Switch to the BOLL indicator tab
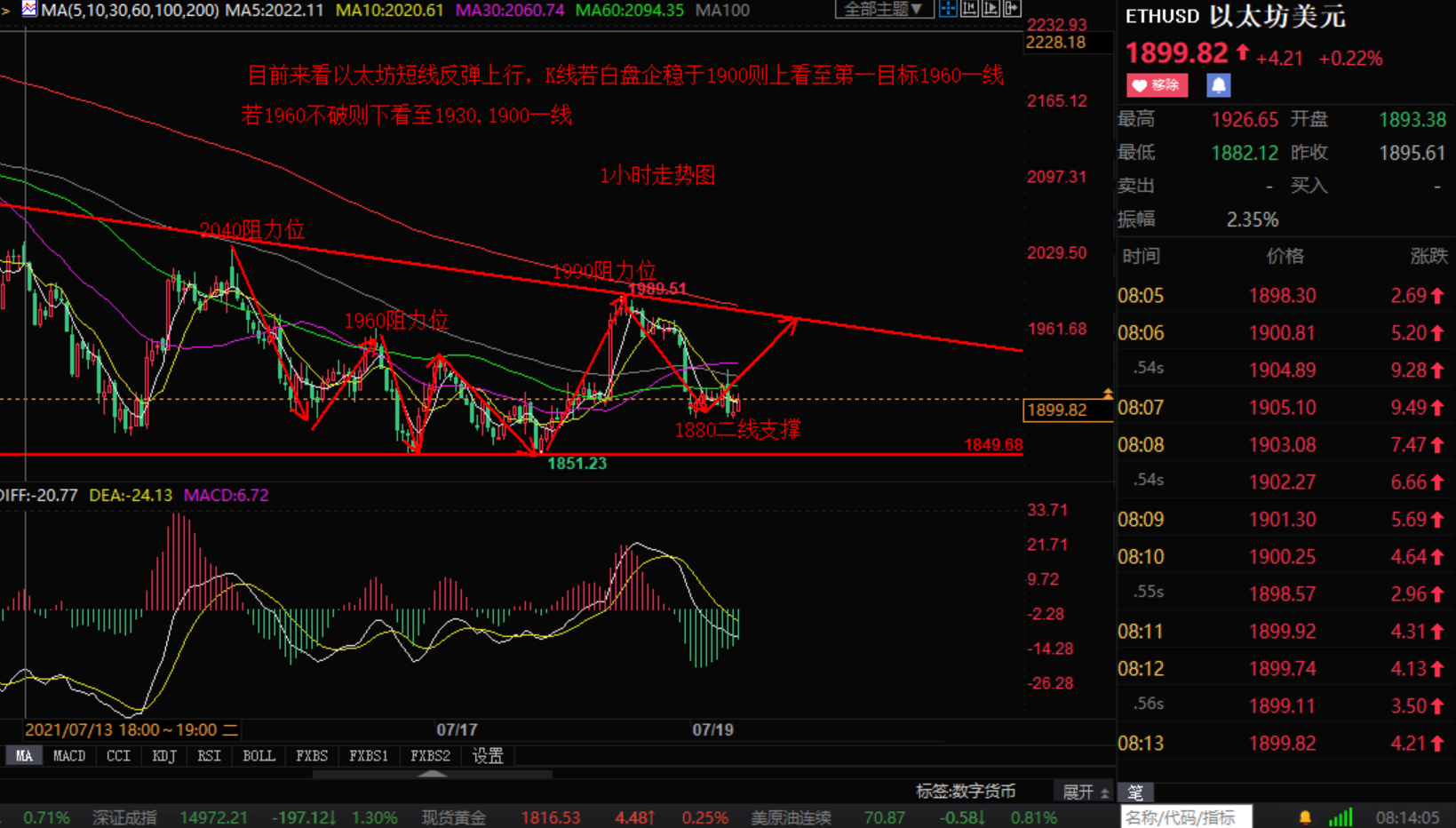Image resolution: width=1456 pixels, height=828 pixels. tap(259, 756)
